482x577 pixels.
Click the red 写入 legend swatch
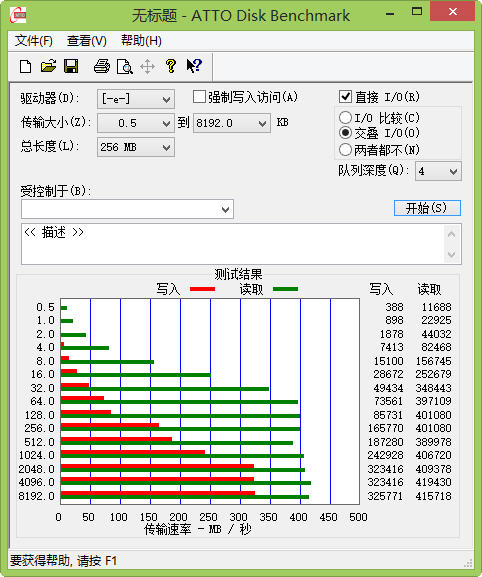202,289
